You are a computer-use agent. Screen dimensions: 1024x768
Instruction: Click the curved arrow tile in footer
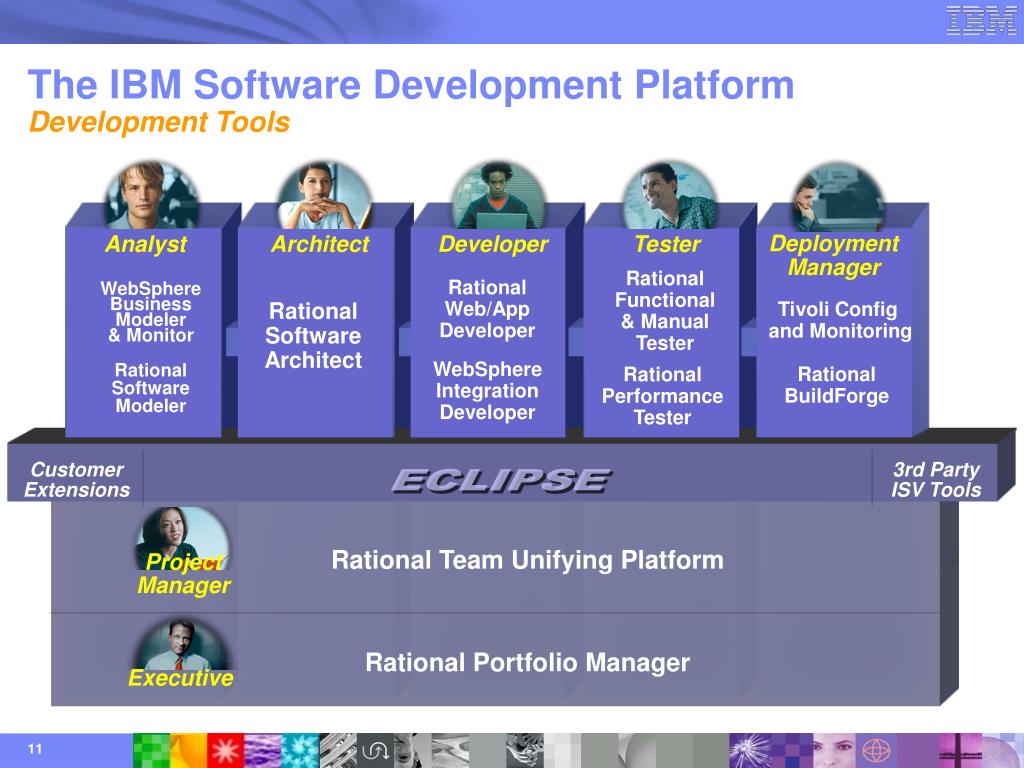point(375,750)
